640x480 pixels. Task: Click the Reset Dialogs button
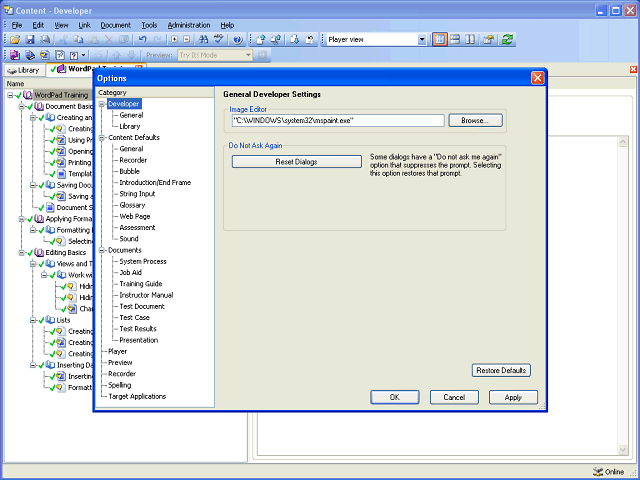click(297, 162)
